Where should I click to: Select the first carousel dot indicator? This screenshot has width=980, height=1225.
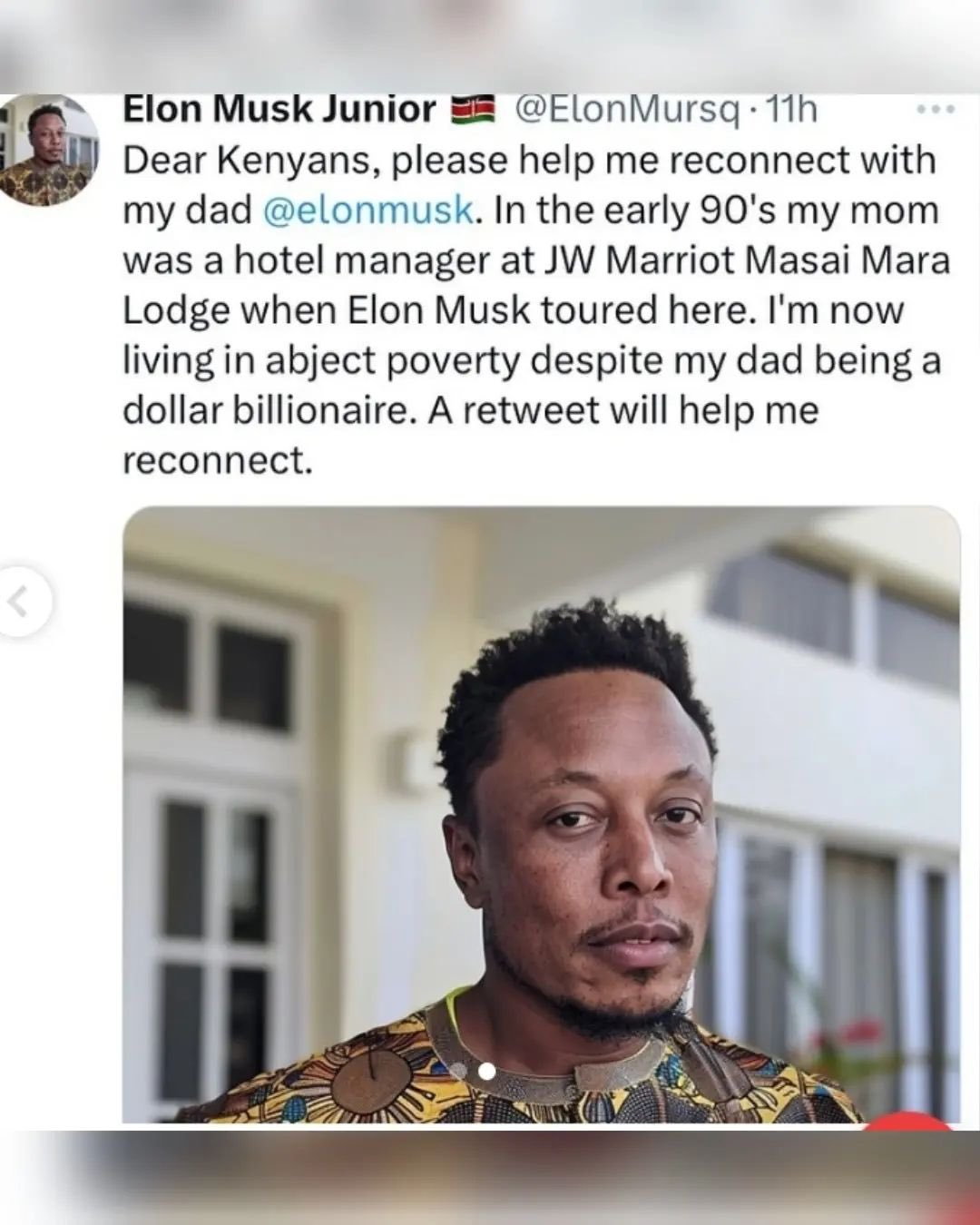pyautogui.click(x=460, y=1071)
